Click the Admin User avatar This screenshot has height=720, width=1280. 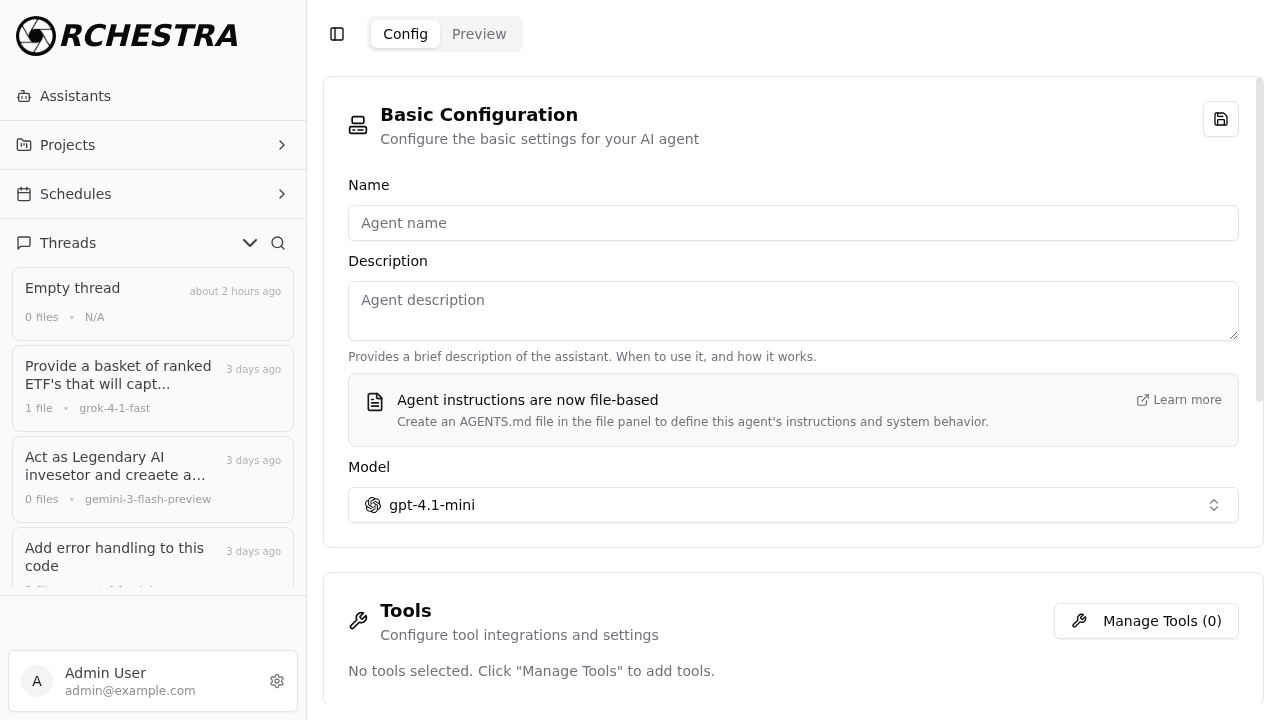pyautogui.click(x=37, y=681)
